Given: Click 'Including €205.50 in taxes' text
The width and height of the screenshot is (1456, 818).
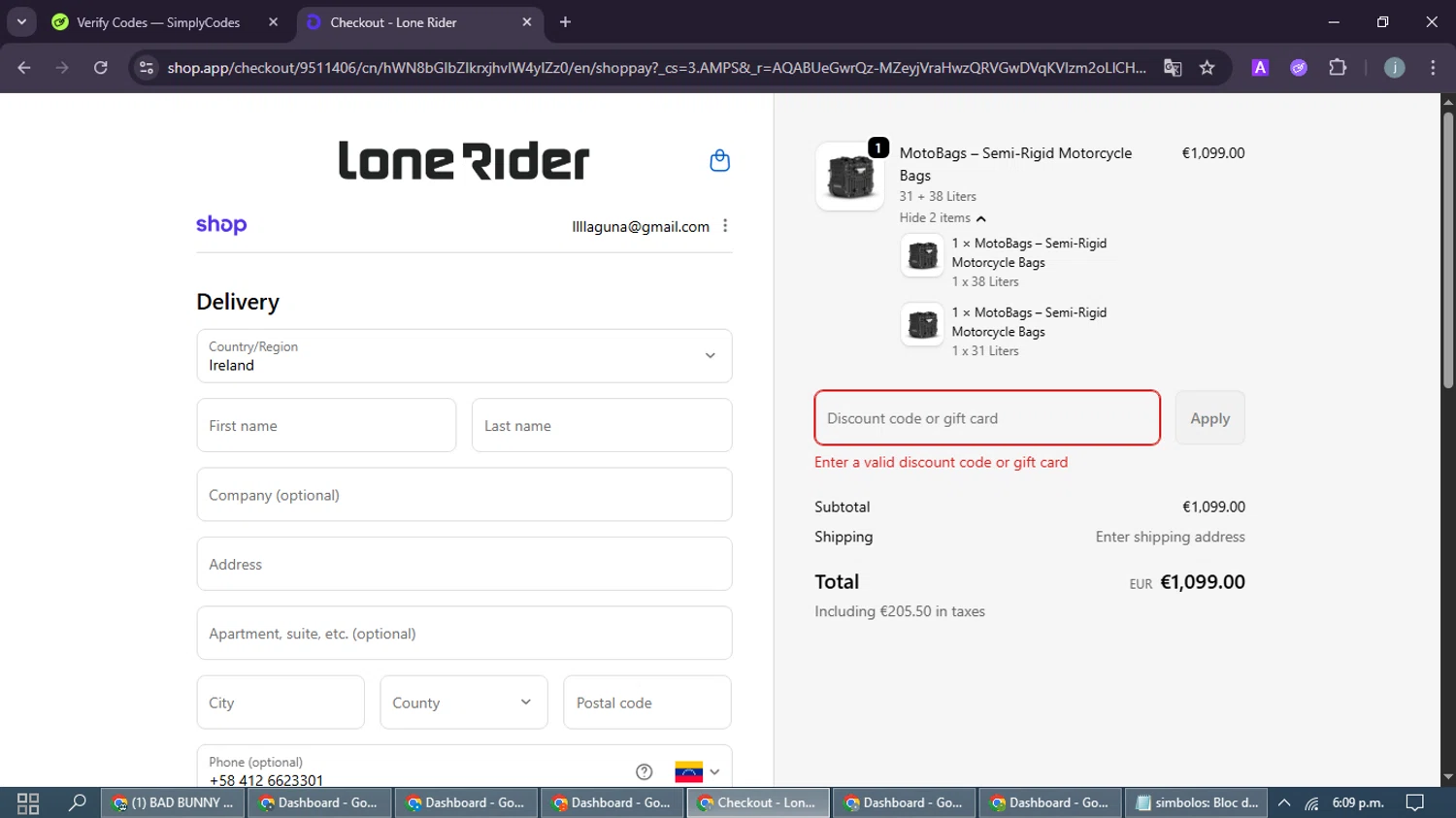Looking at the screenshot, I should coord(900,611).
